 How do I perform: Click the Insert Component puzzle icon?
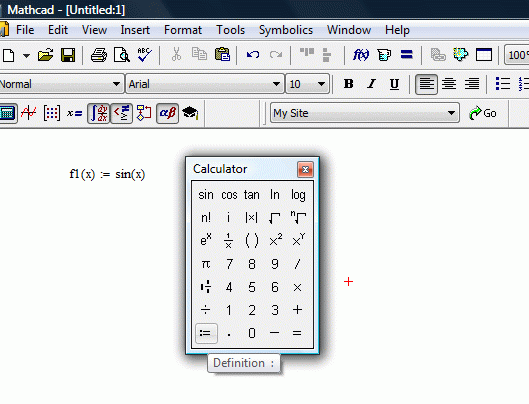tap(461, 54)
